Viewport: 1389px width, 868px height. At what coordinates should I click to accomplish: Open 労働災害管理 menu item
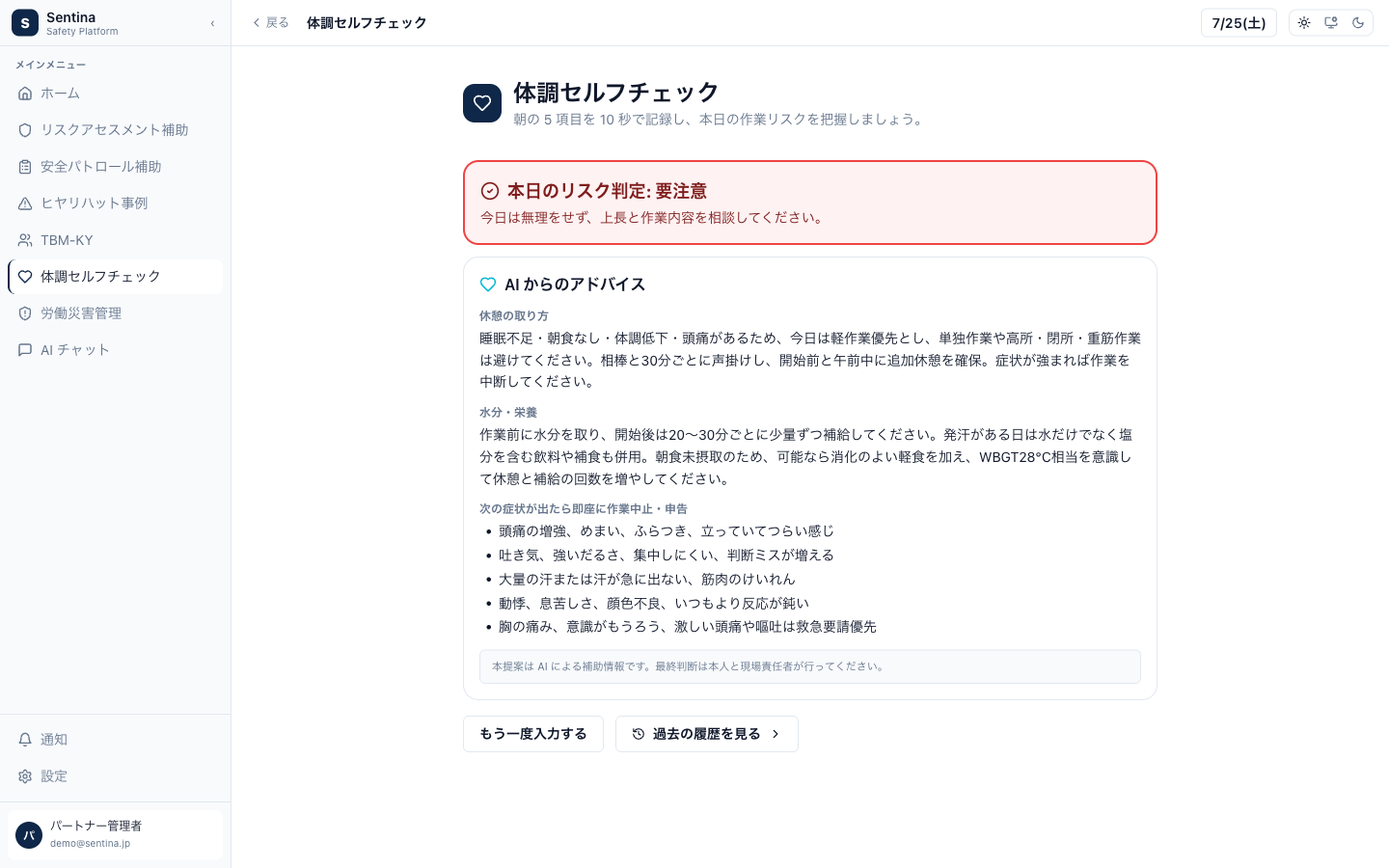[115, 313]
